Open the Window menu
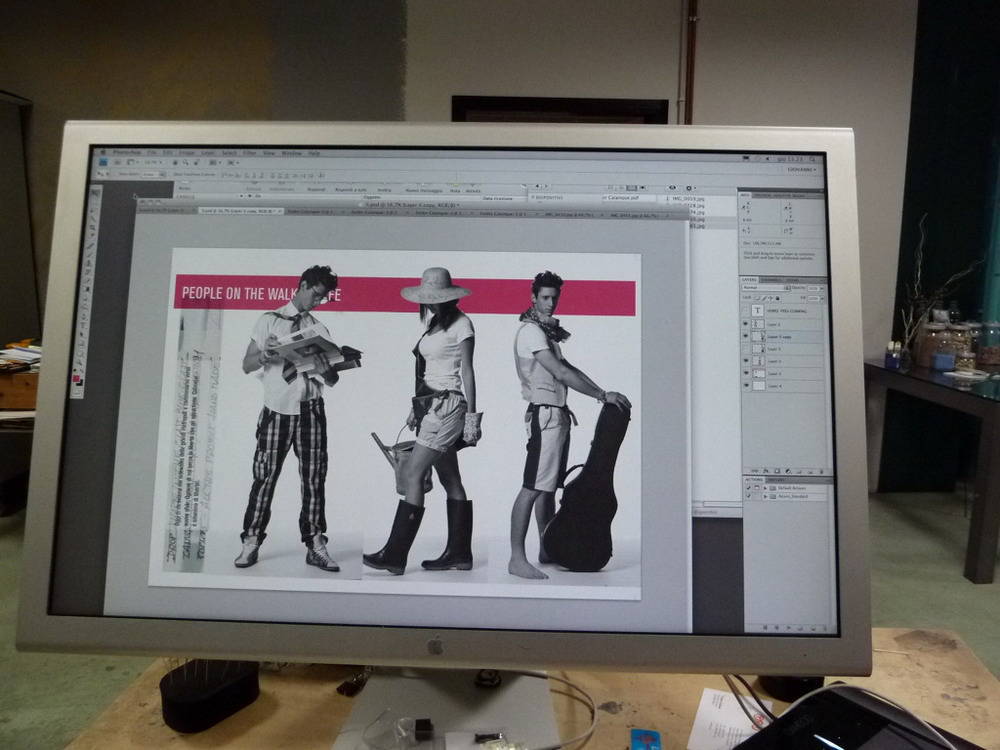The width and height of the screenshot is (1000, 750). click(291, 154)
